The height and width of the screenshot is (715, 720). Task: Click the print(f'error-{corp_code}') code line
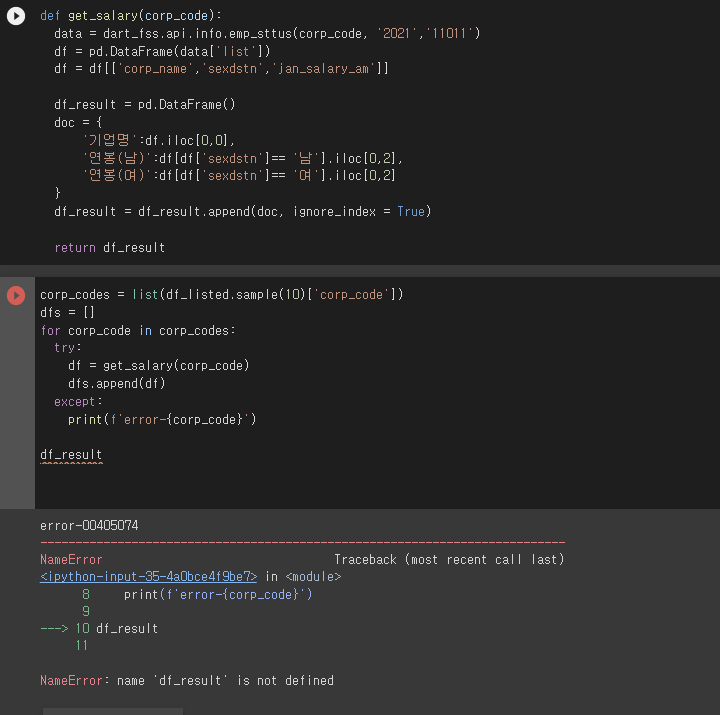tap(162, 419)
